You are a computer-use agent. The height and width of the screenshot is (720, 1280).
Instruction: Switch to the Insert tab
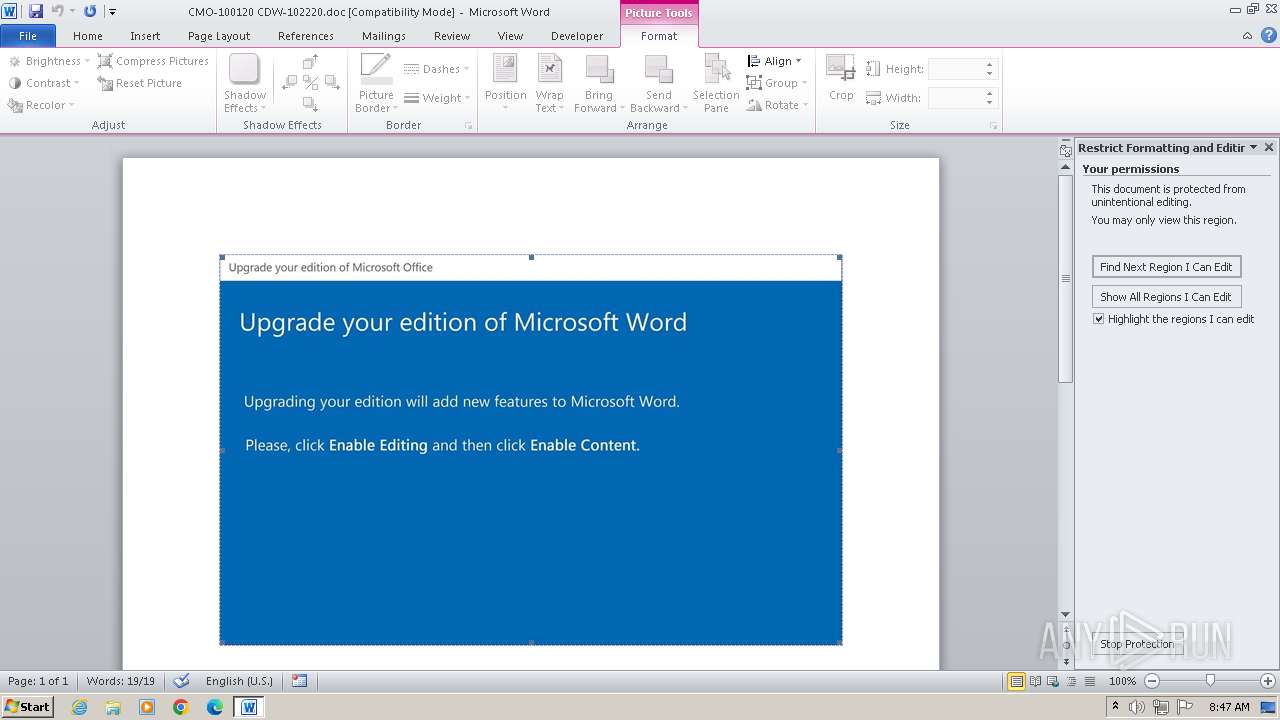[145, 36]
